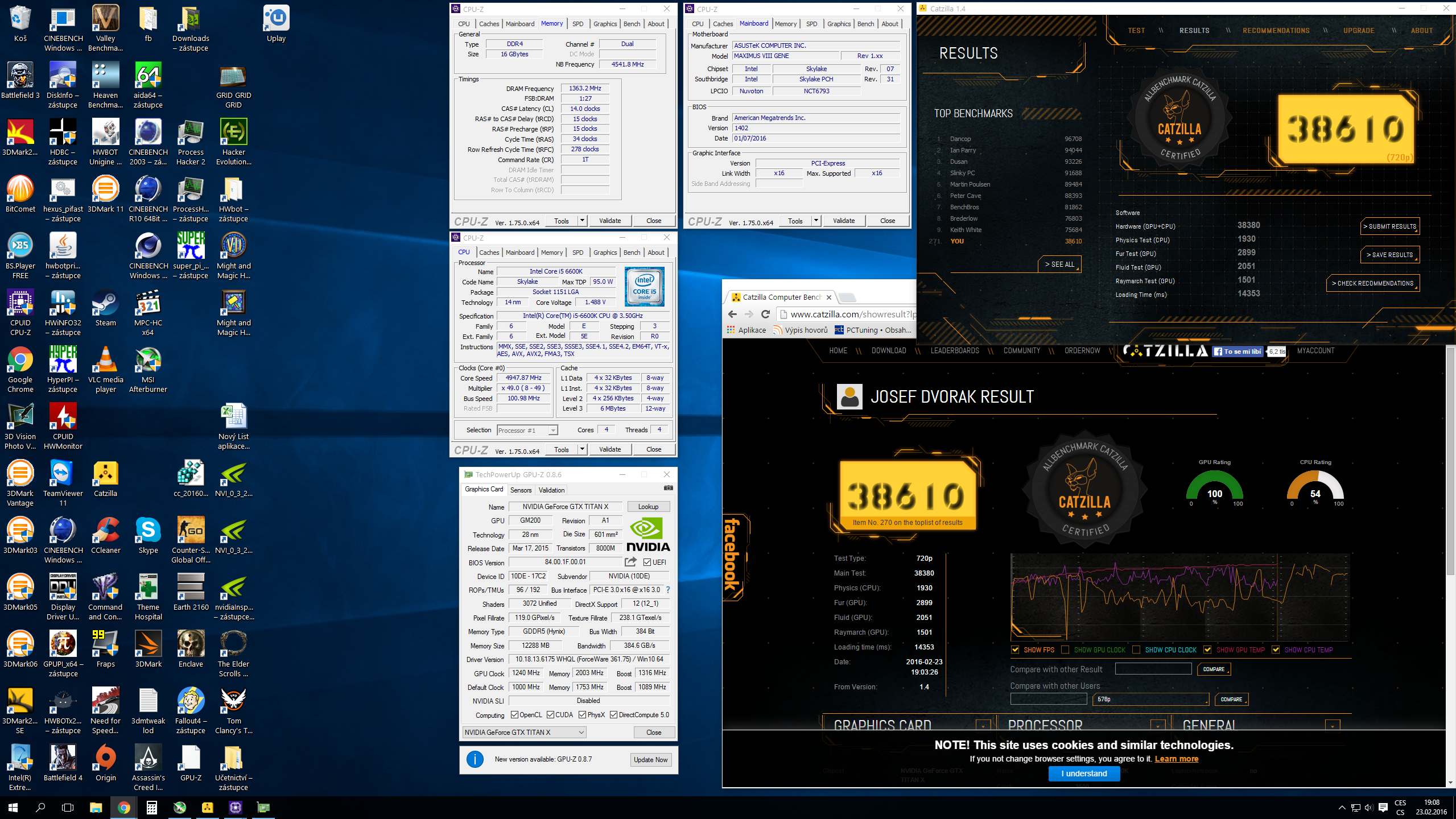Open the 576p resolution compare dropdown

(x=1150, y=699)
